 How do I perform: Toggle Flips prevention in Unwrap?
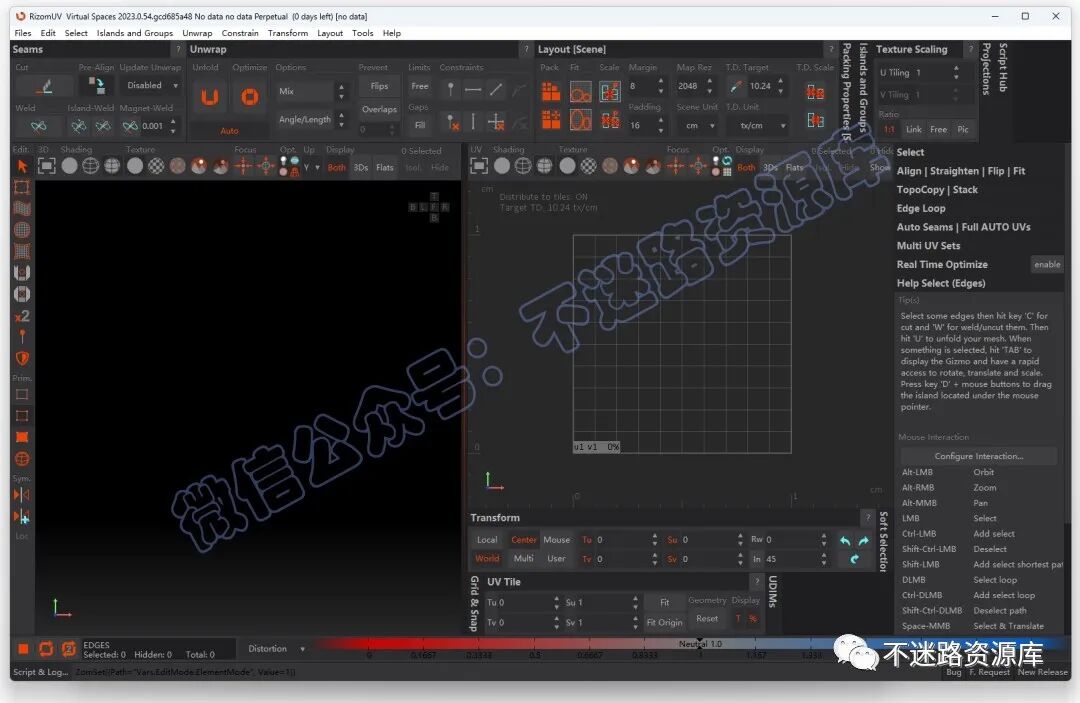pos(380,86)
